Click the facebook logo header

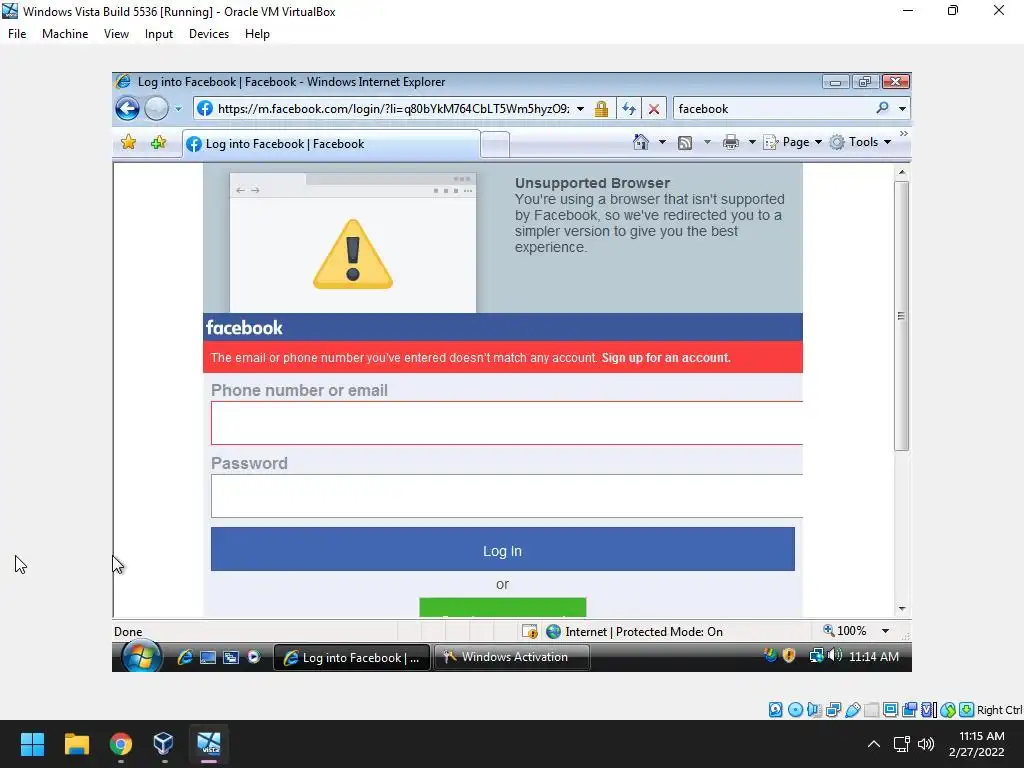click(244, 328)
